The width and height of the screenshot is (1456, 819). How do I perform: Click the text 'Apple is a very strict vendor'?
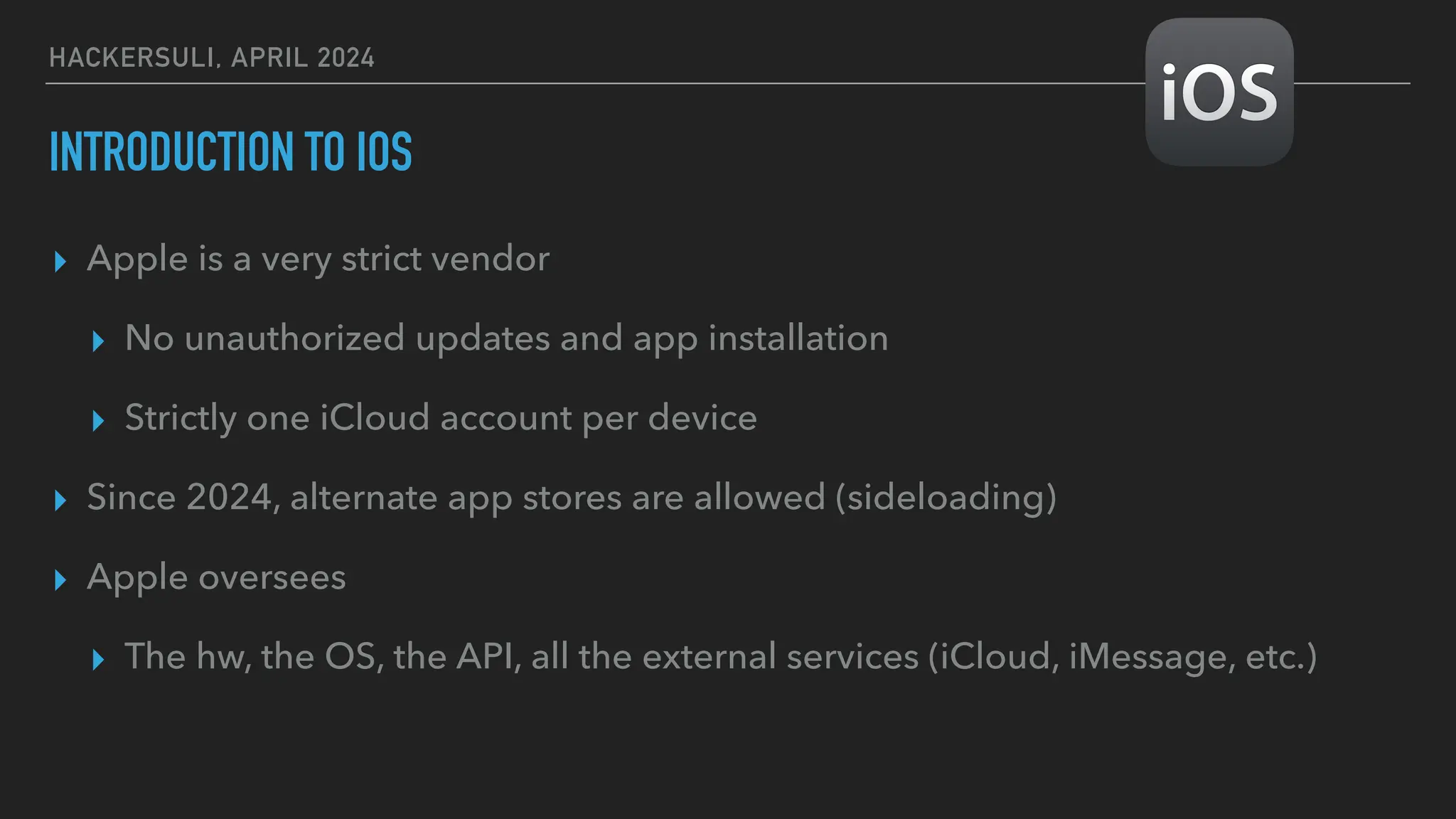point(318,259)
